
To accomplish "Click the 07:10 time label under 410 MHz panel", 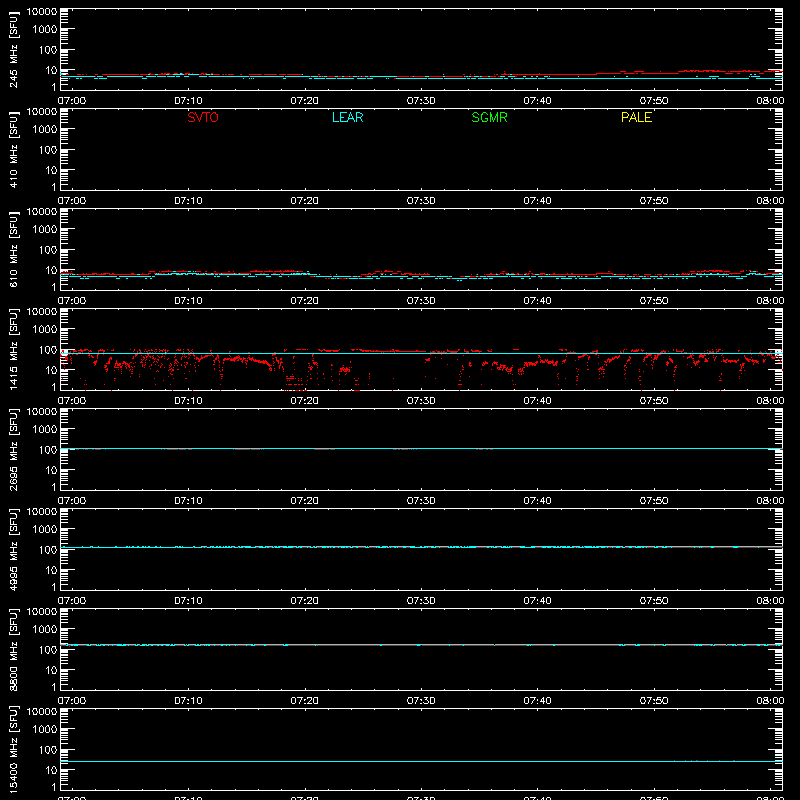I will 188,201.
